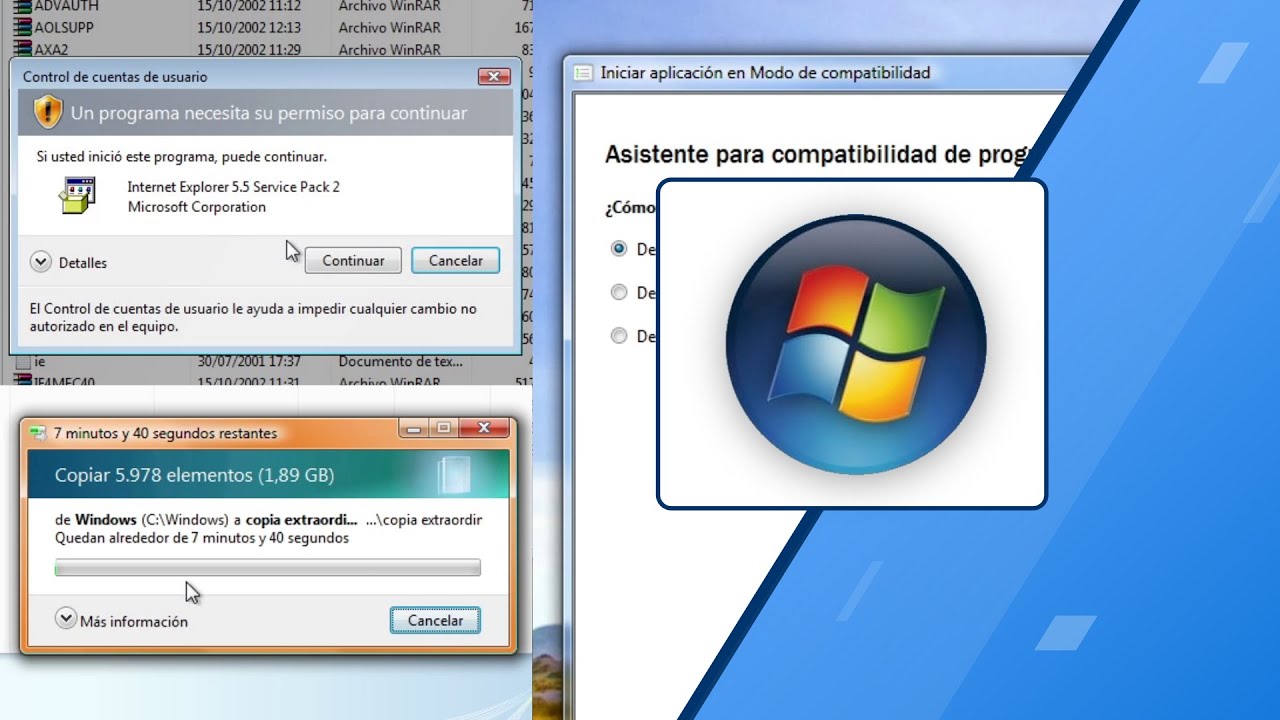Select the file named ie
Screen dimensions: 1280x720
(40, 361)
